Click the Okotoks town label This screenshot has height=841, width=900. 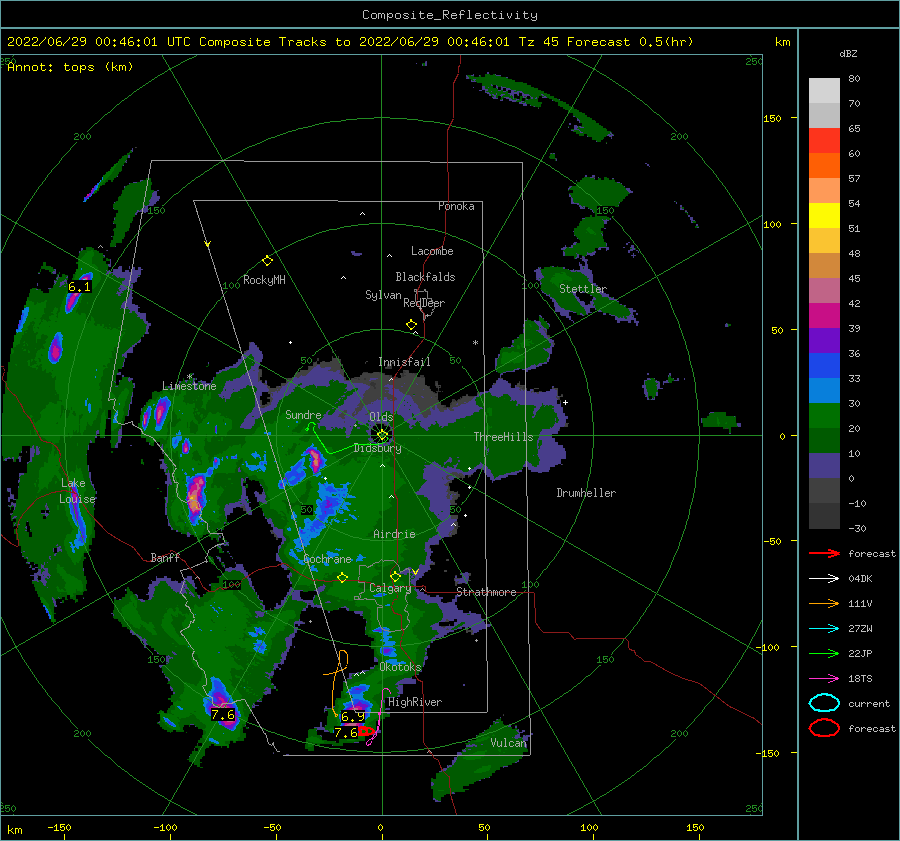point(400,667)
